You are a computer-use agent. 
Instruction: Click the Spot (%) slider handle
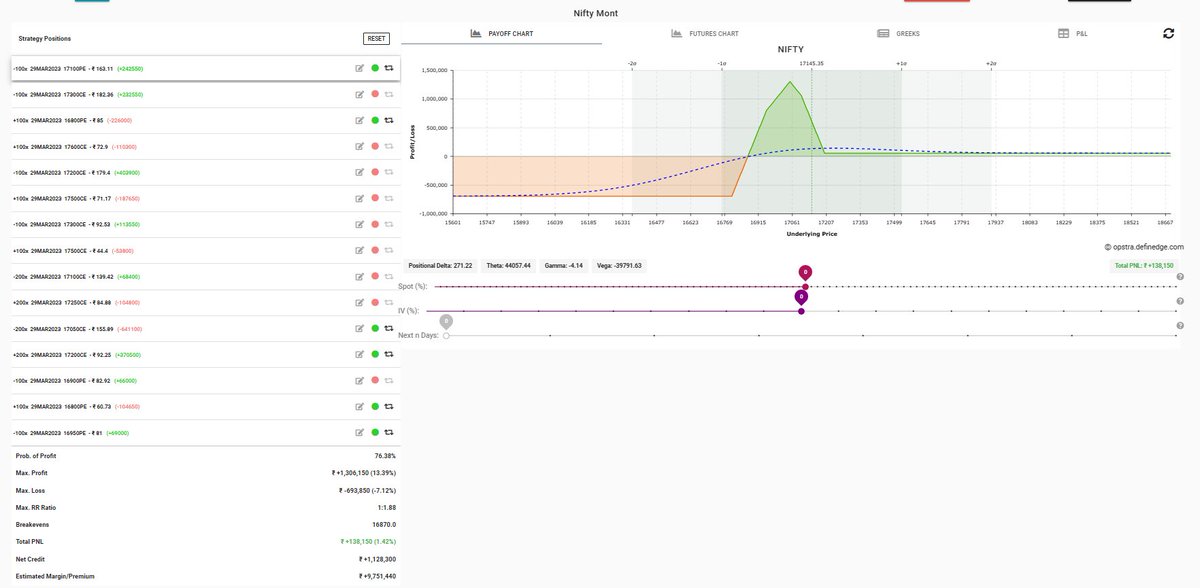pyautogui.click(x=805, y=286)
